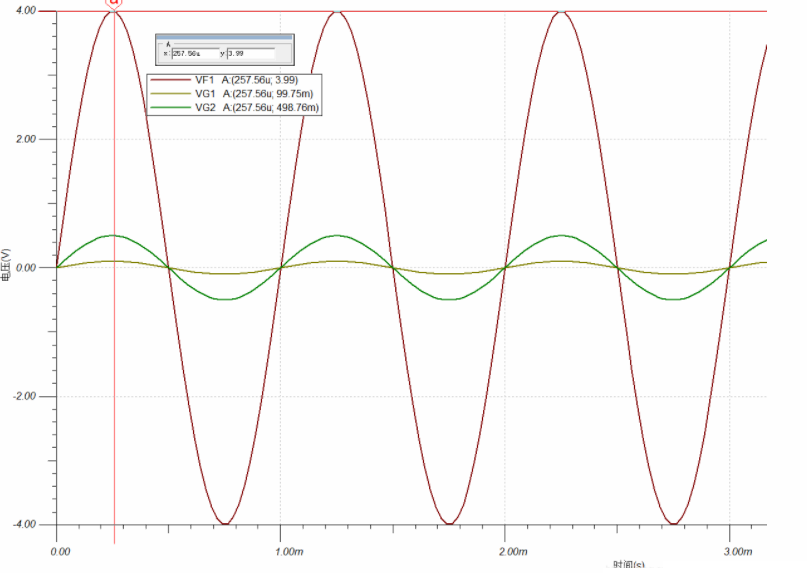Image resolution: width=807 pixels, height=573 pixels.
Task: Click the cursor 'a' marker at top
Action: pos(115,4)
